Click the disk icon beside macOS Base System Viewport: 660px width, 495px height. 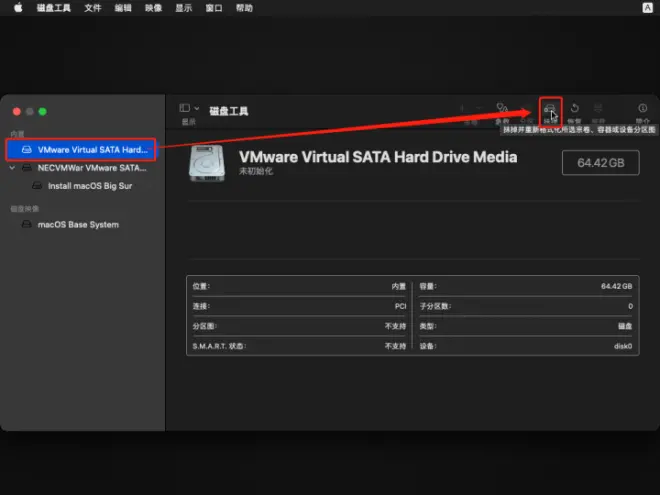(x=27, y=224)
